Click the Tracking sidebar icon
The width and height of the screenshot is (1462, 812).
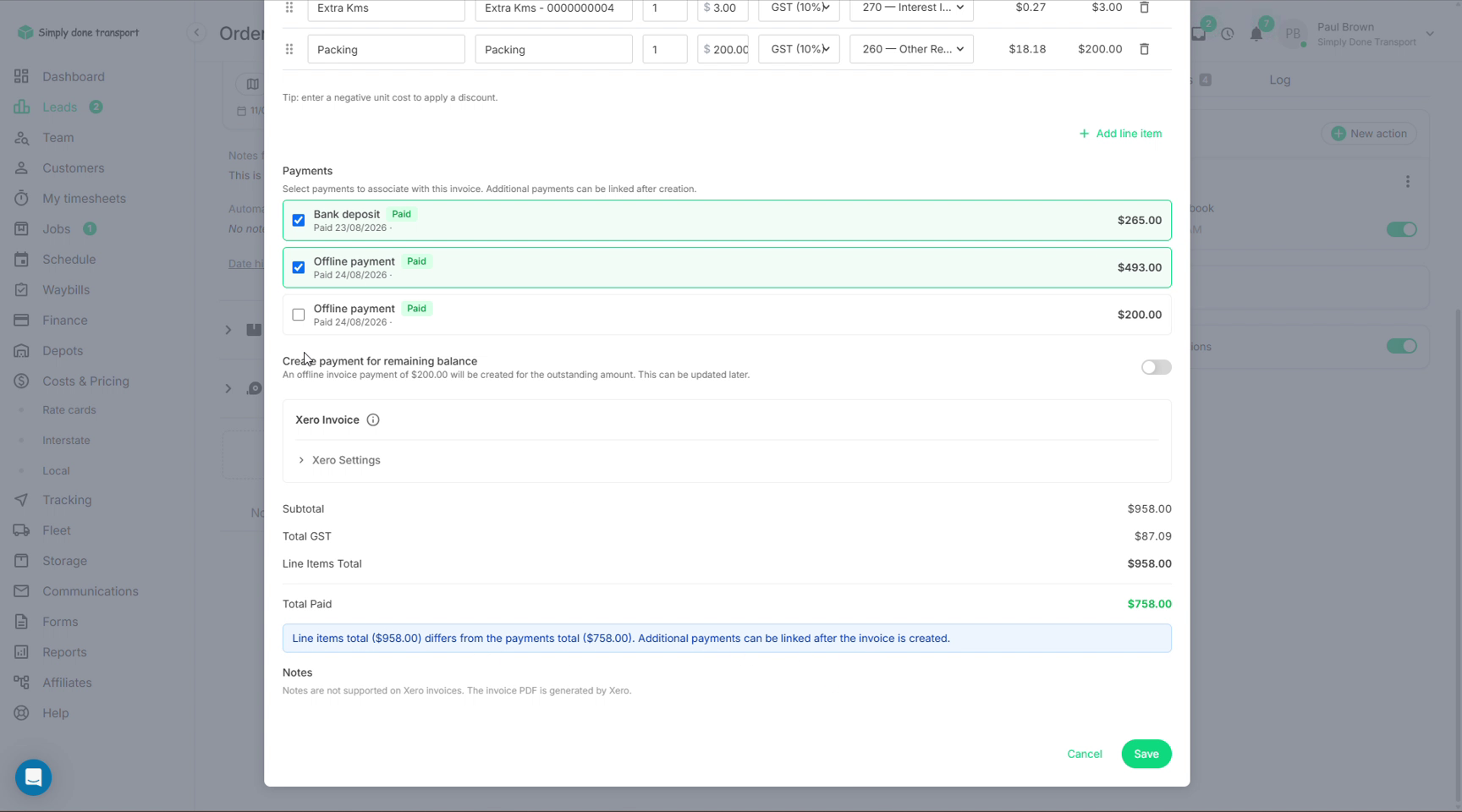tap(21, 500)
